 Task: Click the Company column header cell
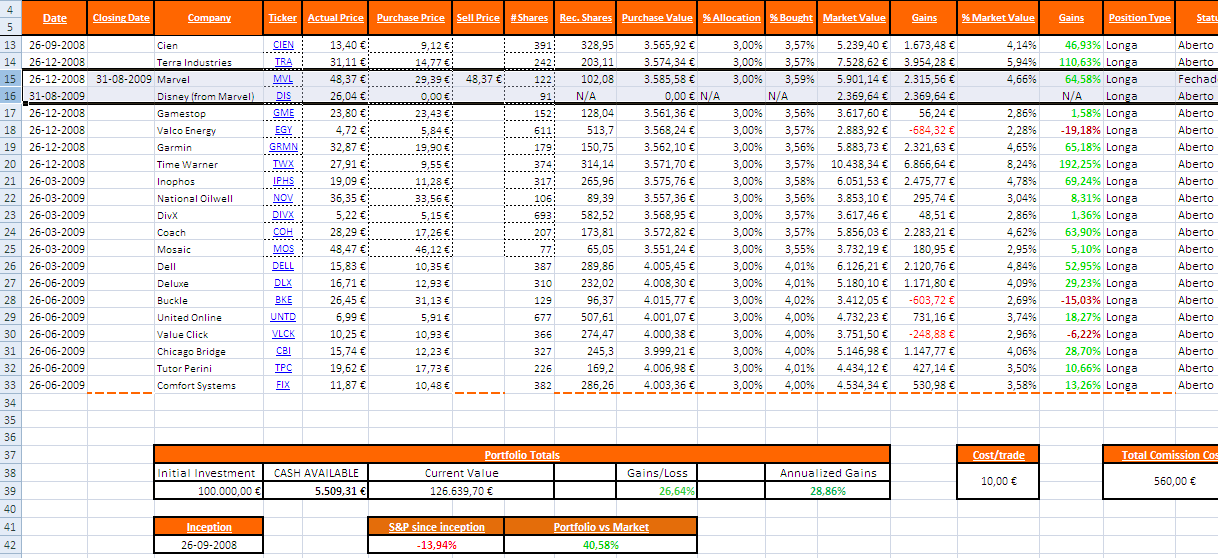209,18
